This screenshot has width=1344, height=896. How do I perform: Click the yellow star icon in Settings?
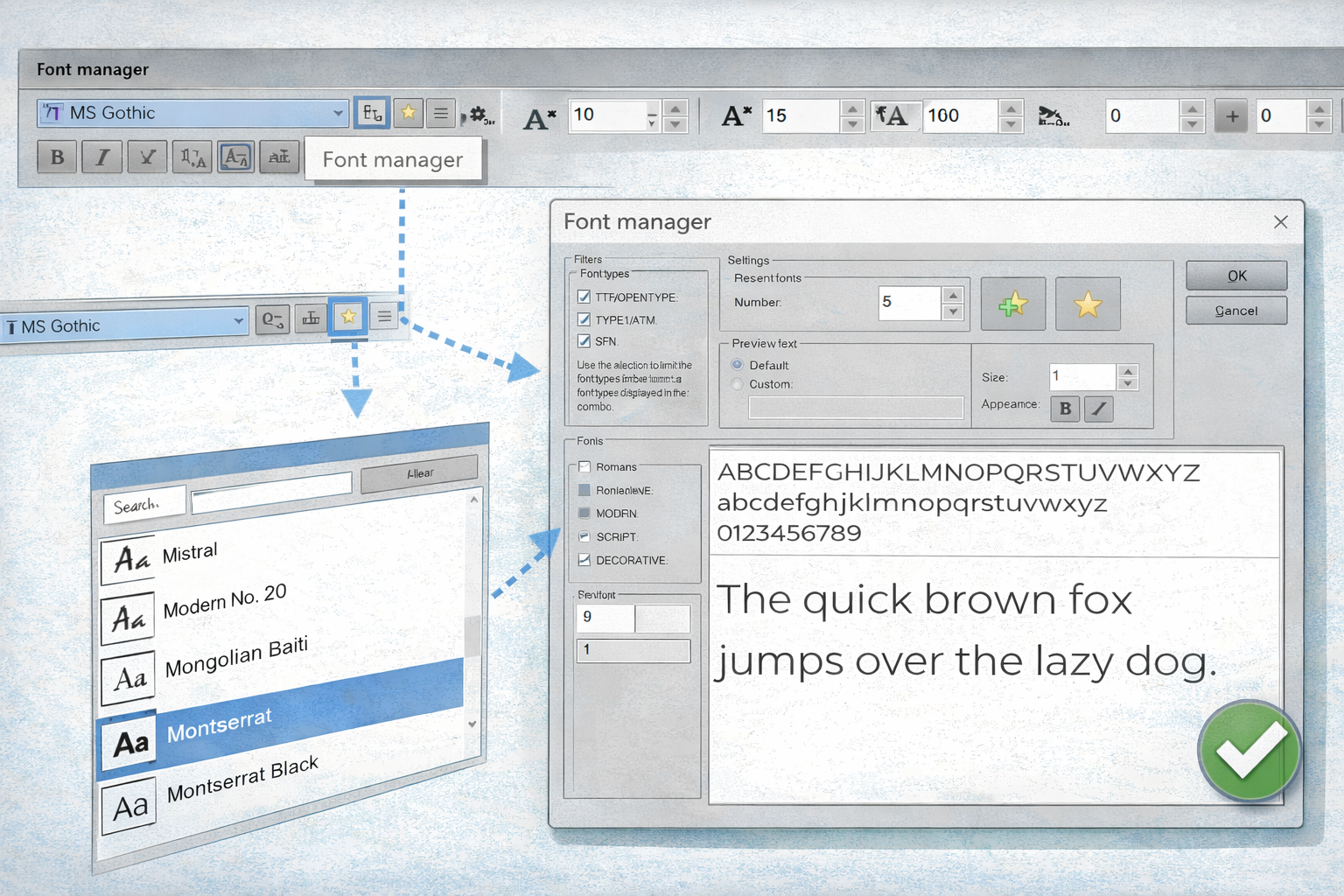(1088, 304)
